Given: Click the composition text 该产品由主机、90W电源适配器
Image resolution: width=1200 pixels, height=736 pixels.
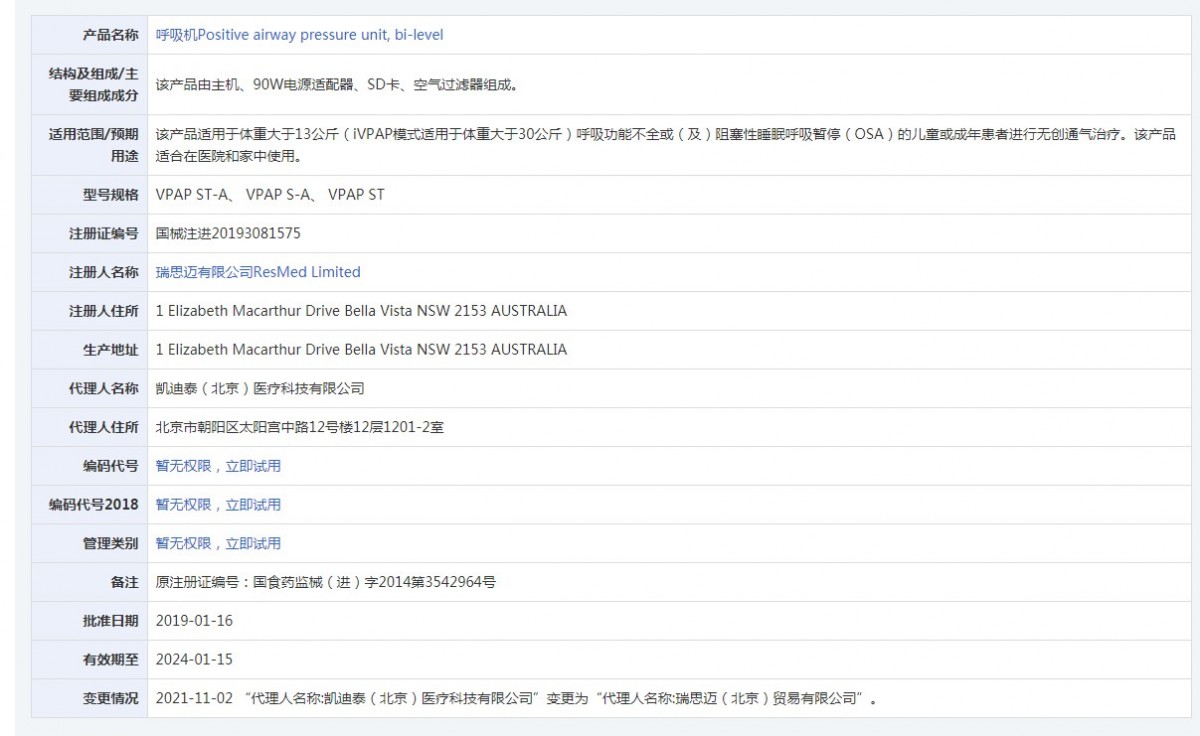Looking at the screenshot, I should coord(337,85).
